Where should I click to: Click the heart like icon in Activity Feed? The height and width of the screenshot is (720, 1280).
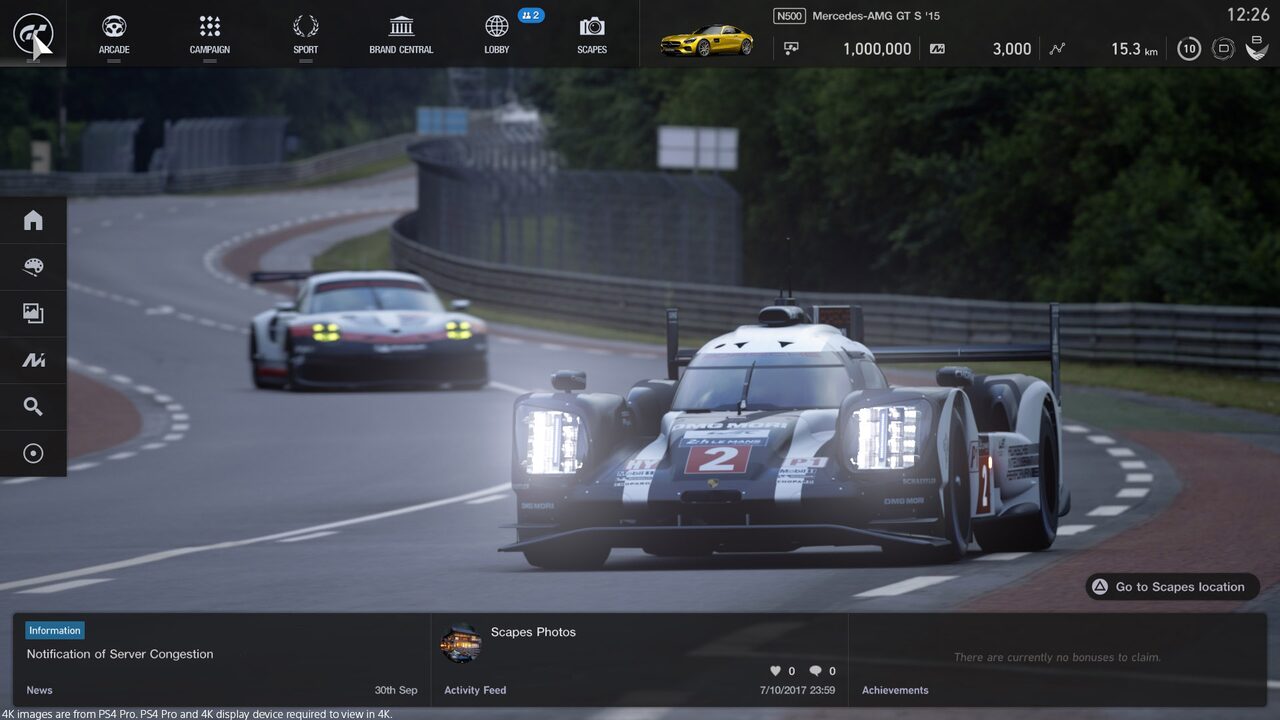775,671
